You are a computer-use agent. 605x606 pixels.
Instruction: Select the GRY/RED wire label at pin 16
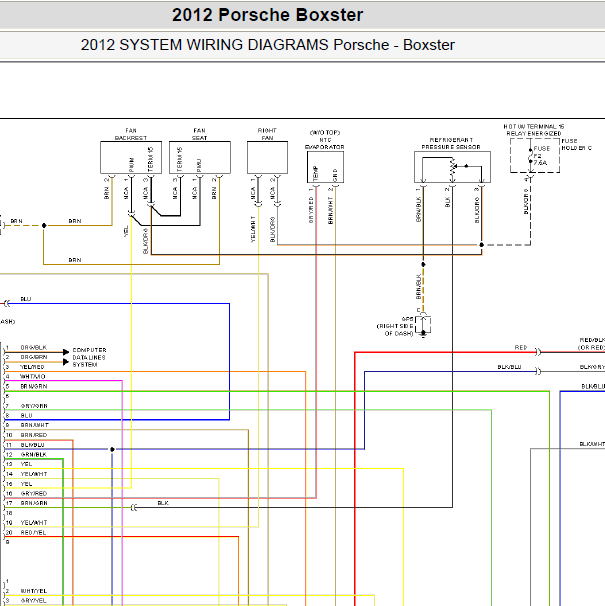click(34, 494)
